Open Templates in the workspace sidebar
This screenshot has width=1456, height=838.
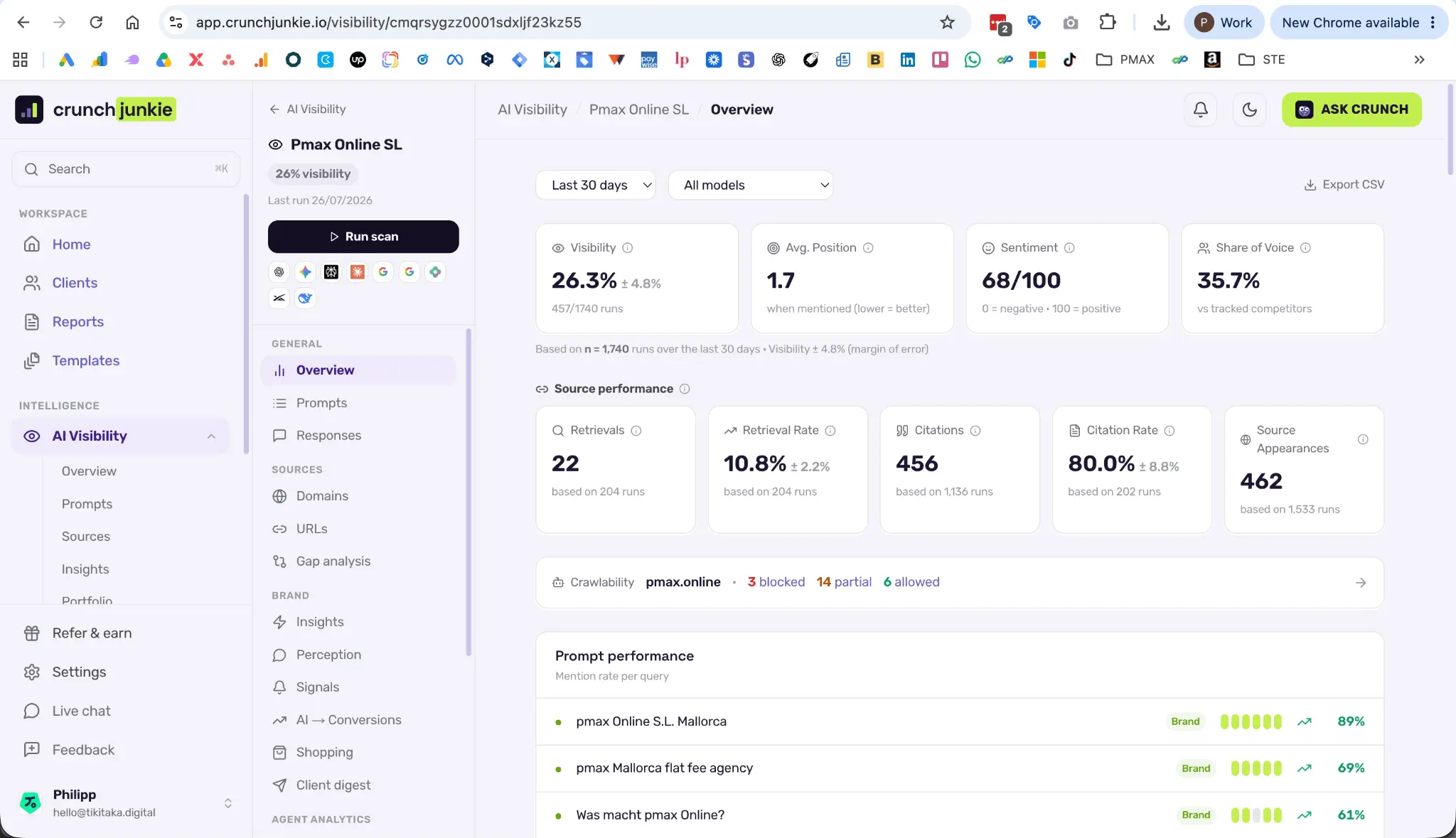pyautogui.click(x=85, y=361)
